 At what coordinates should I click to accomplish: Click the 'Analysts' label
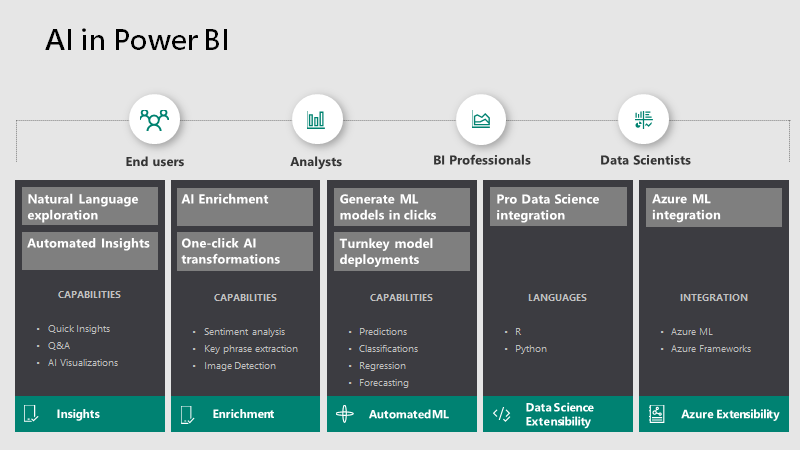pos(316,162)
